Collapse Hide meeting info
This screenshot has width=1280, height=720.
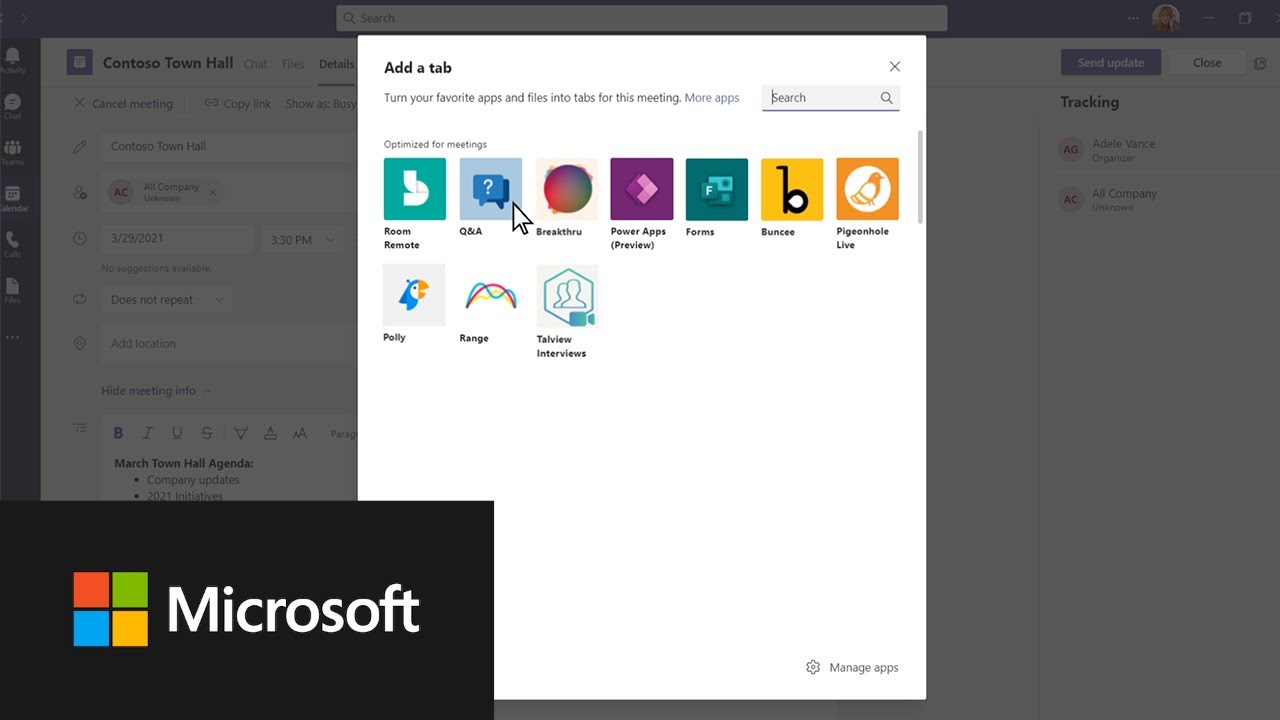click(x=156, y=391)
